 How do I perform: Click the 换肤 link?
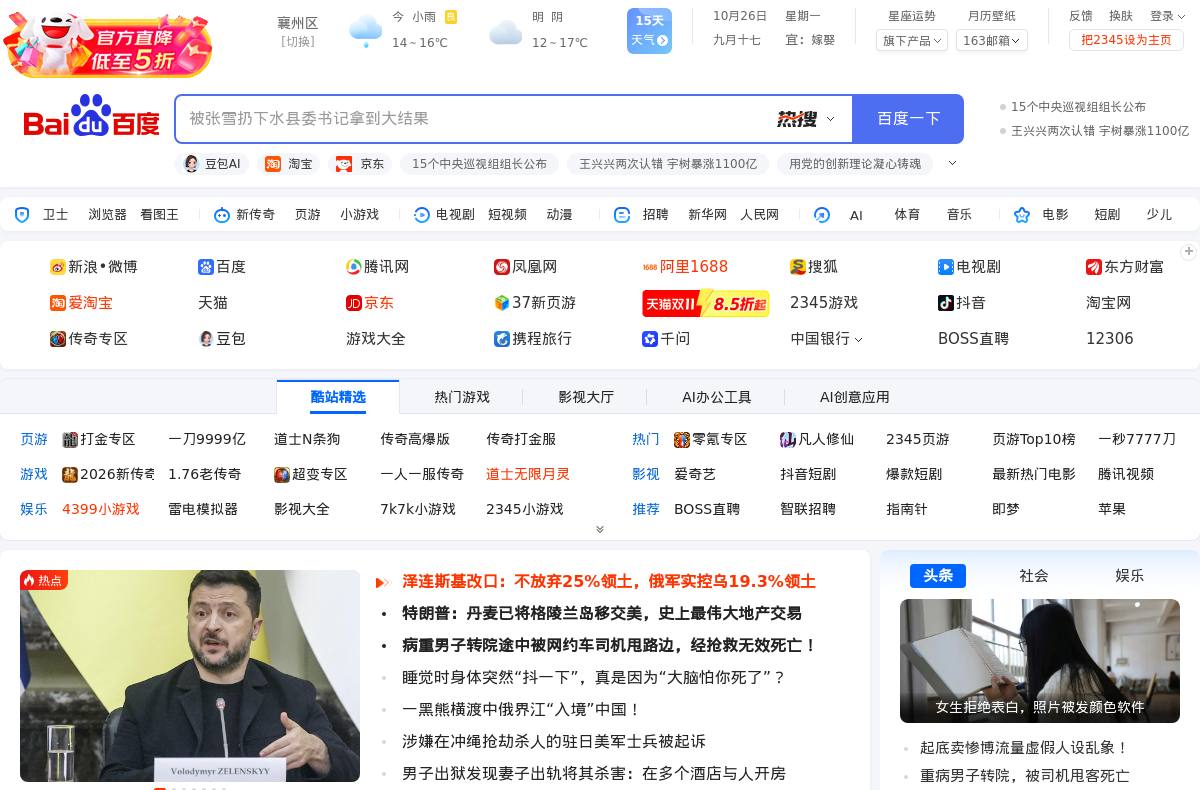pyautogui.click(x=1121, y=16)
